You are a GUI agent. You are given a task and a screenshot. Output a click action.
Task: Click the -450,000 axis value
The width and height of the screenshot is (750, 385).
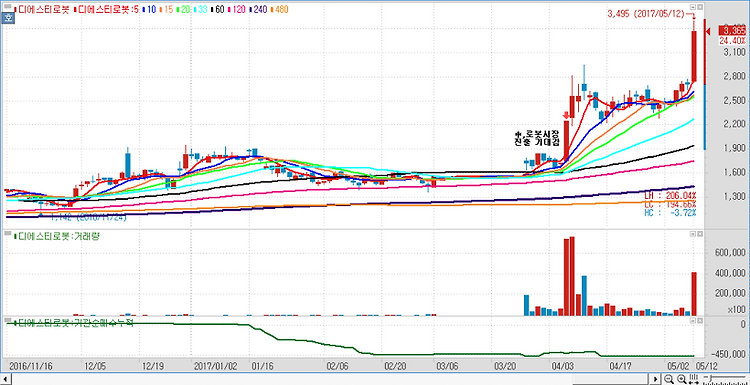[729, 354]
